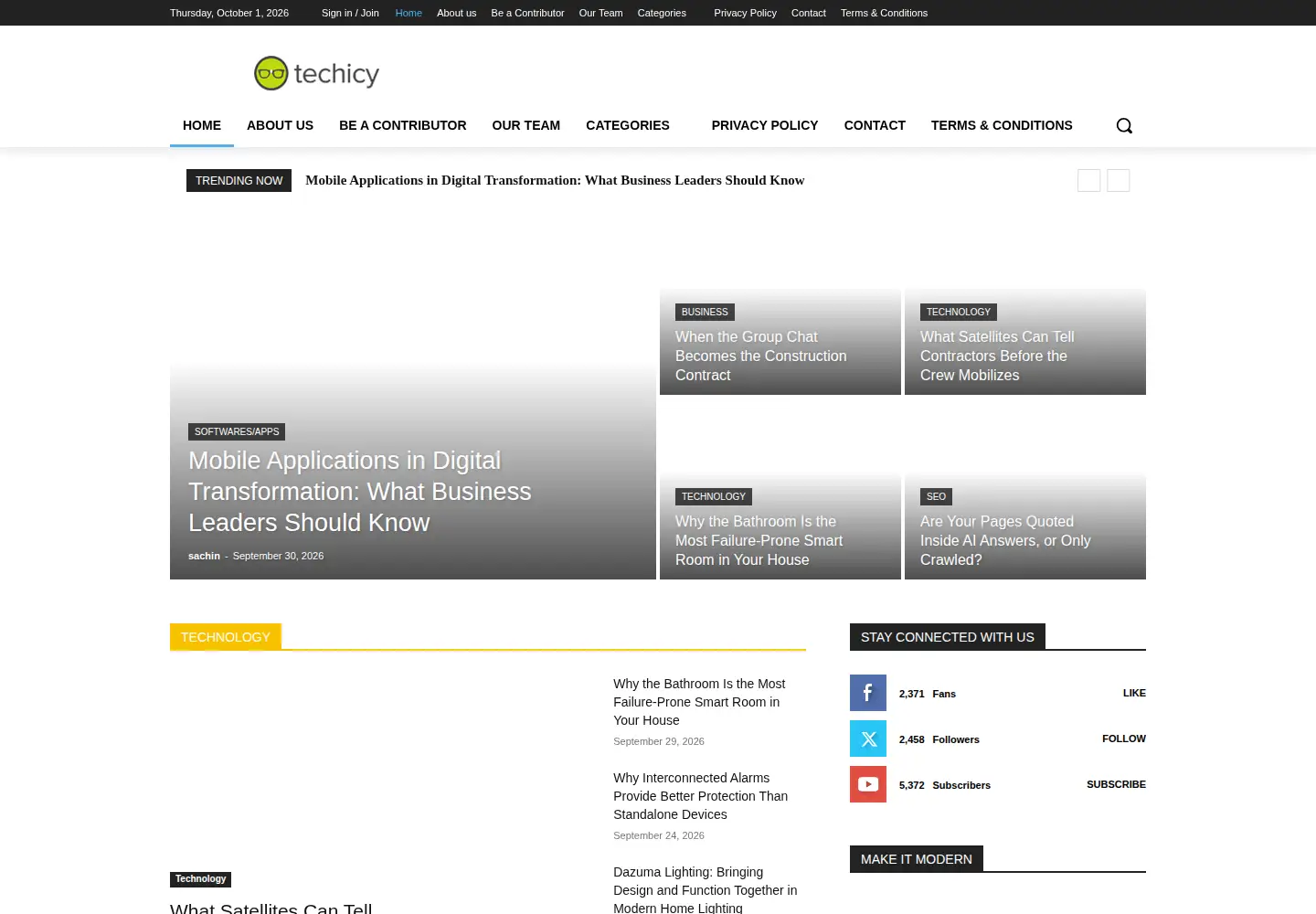Click TECHNOLOGY badge on Bathroom card

click(713, 496)
